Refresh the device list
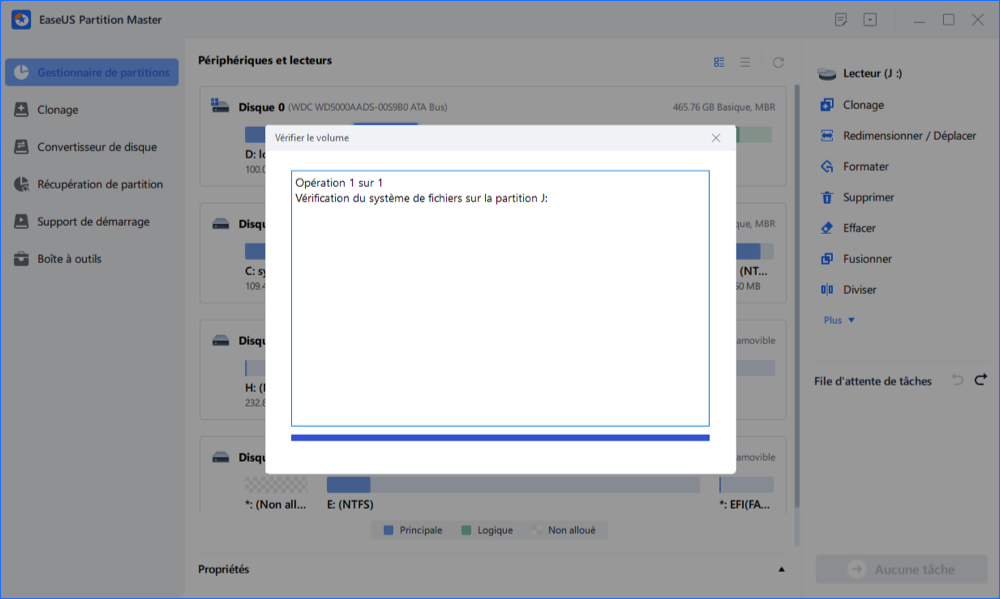Viewport: 1000px width, 599px height. pos(779,61)
